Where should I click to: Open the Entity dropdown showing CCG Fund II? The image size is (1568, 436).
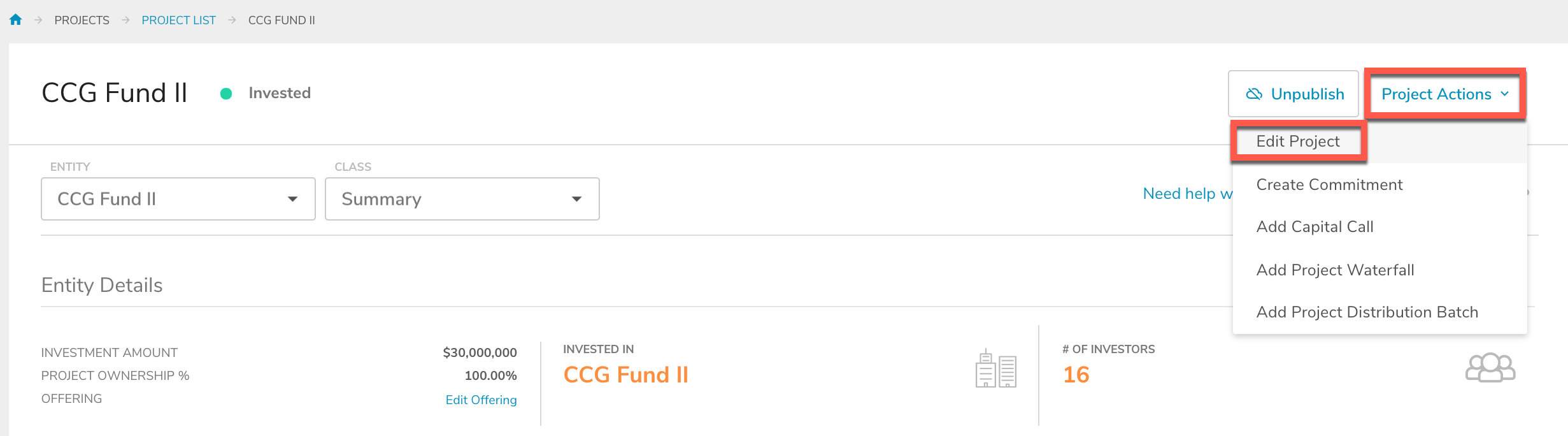click(178, 199)
